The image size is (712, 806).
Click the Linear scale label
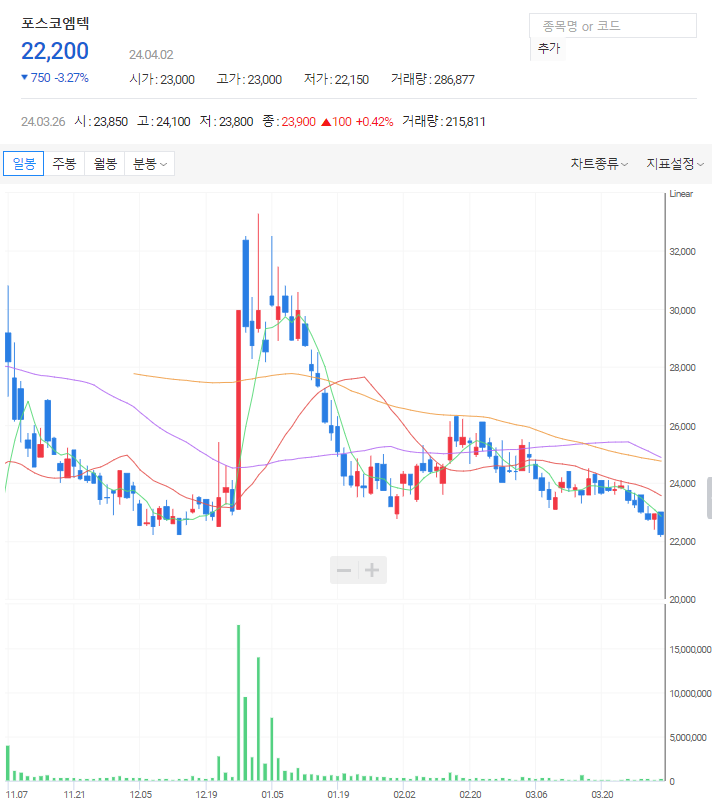pyautogui.click(x=681, y=194)
